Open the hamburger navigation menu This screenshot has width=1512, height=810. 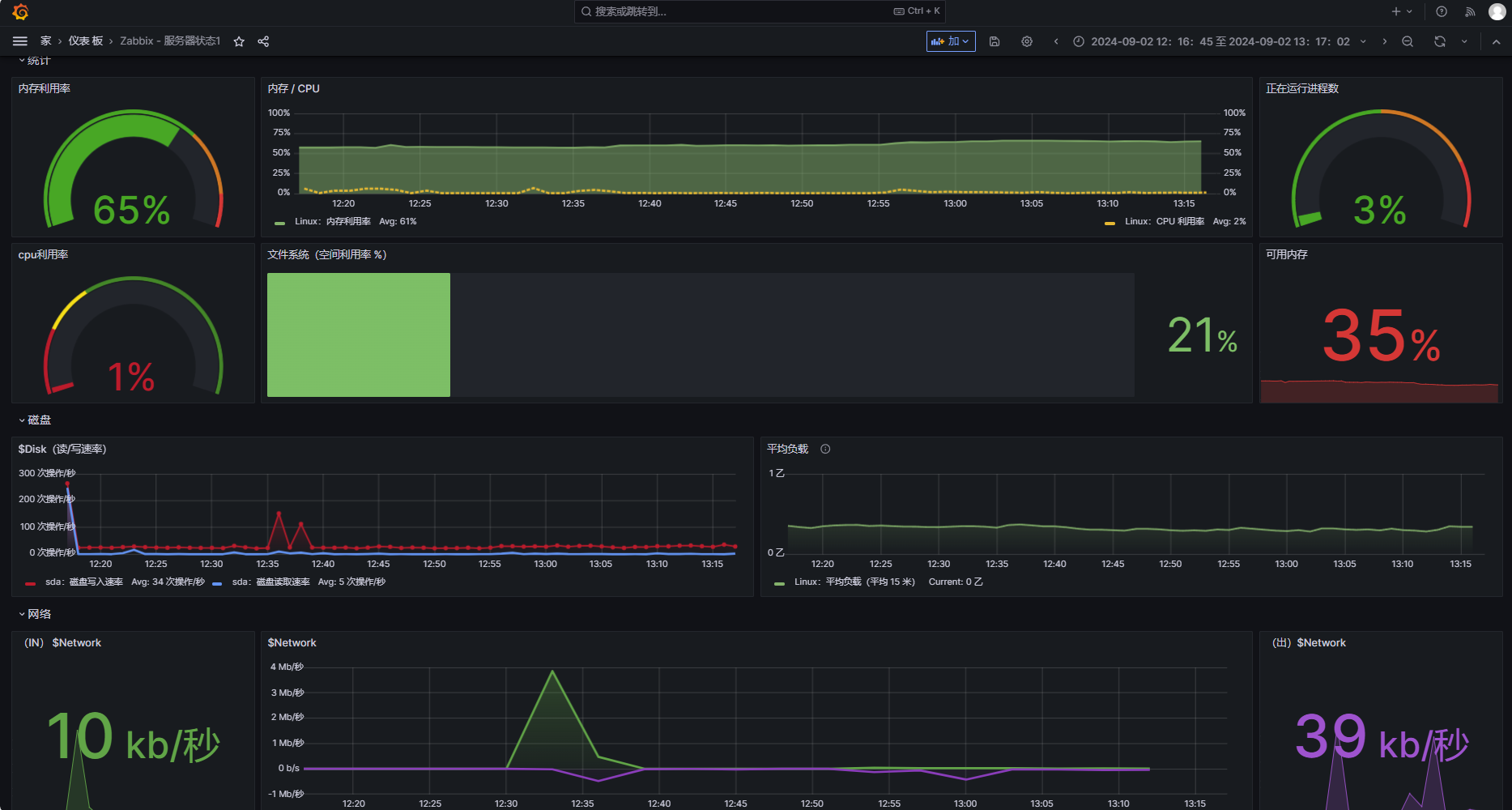click(x=20, y=41)
